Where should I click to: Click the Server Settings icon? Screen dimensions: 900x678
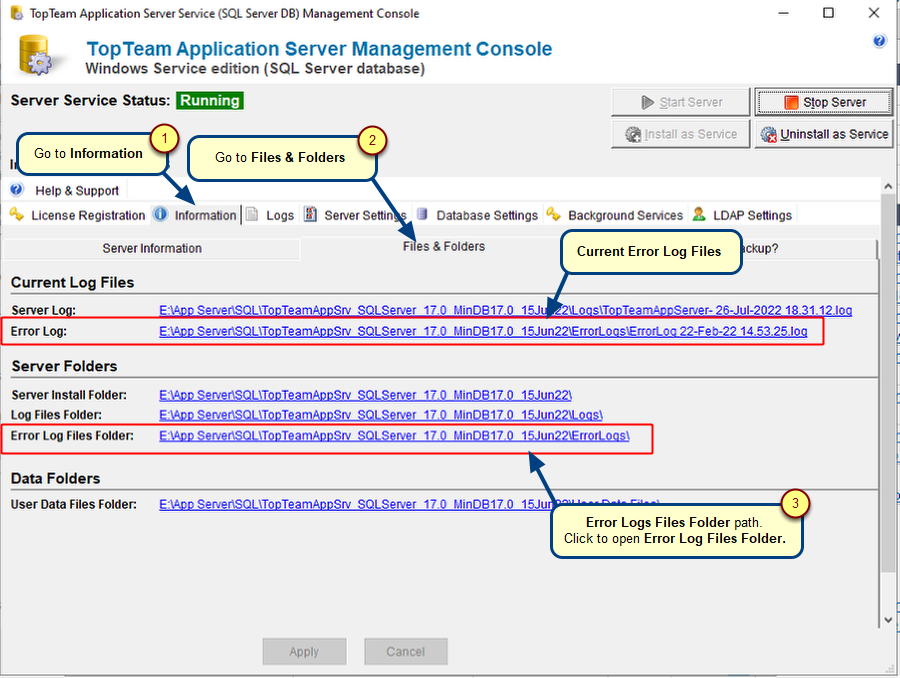311,214
